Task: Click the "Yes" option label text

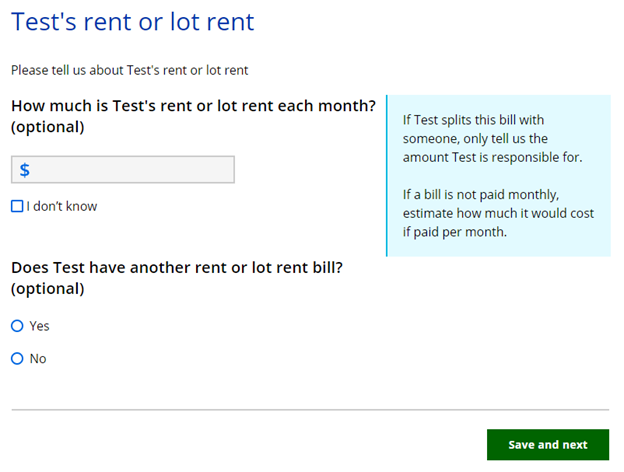Action: click(x=39, y=326)
